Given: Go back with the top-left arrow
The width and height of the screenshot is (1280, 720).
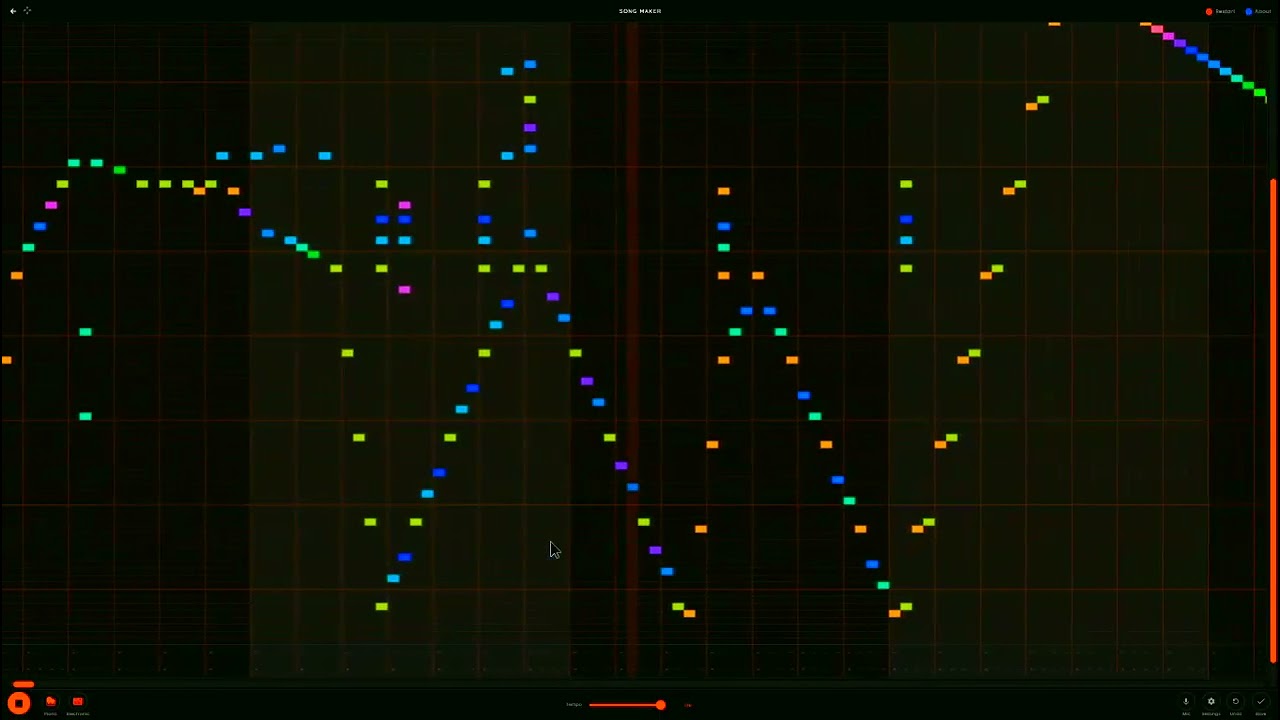Looking at the screenshot, I should point(12,11).
